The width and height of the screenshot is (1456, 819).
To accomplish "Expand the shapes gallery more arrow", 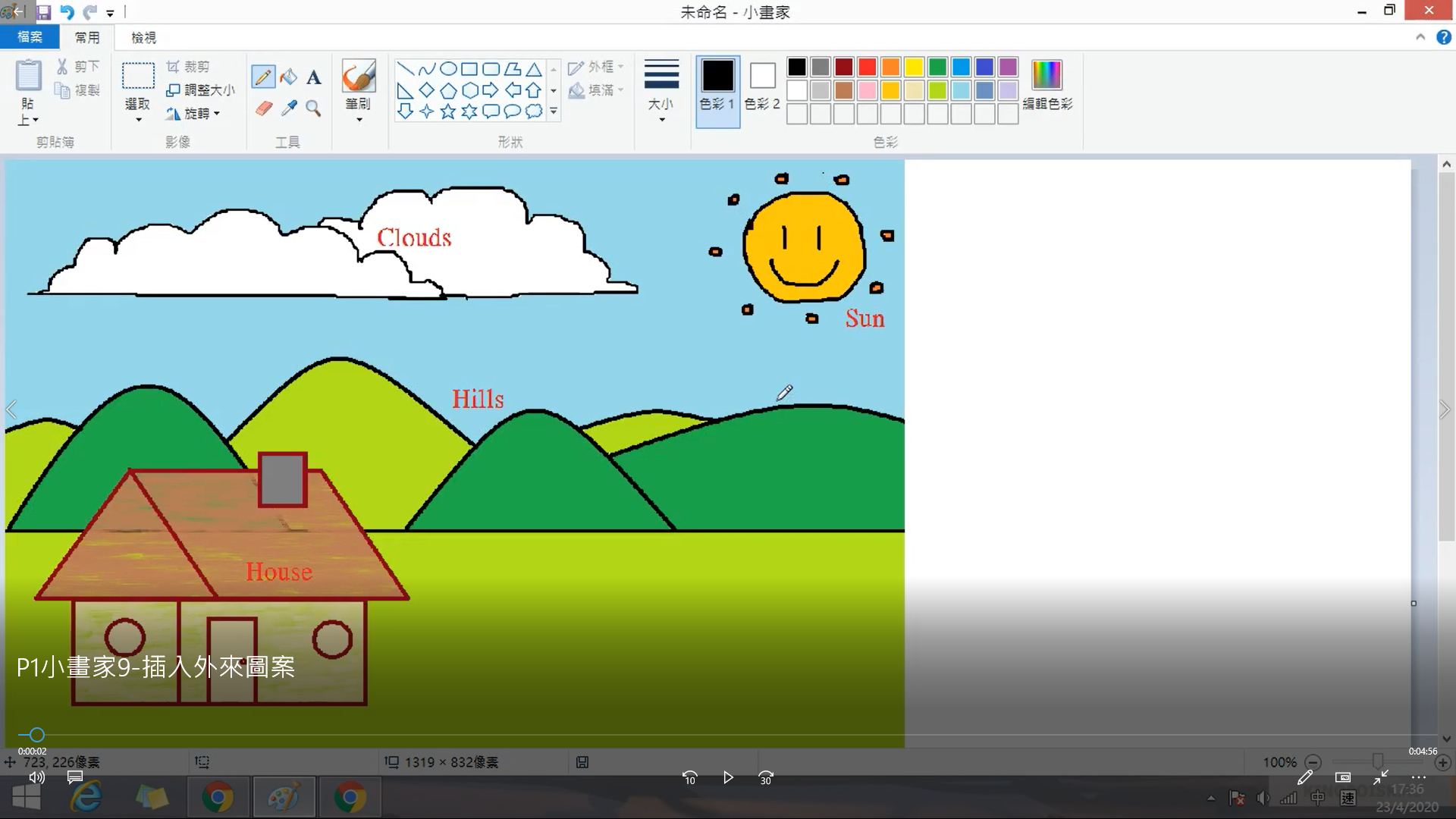I will point(554,111).
